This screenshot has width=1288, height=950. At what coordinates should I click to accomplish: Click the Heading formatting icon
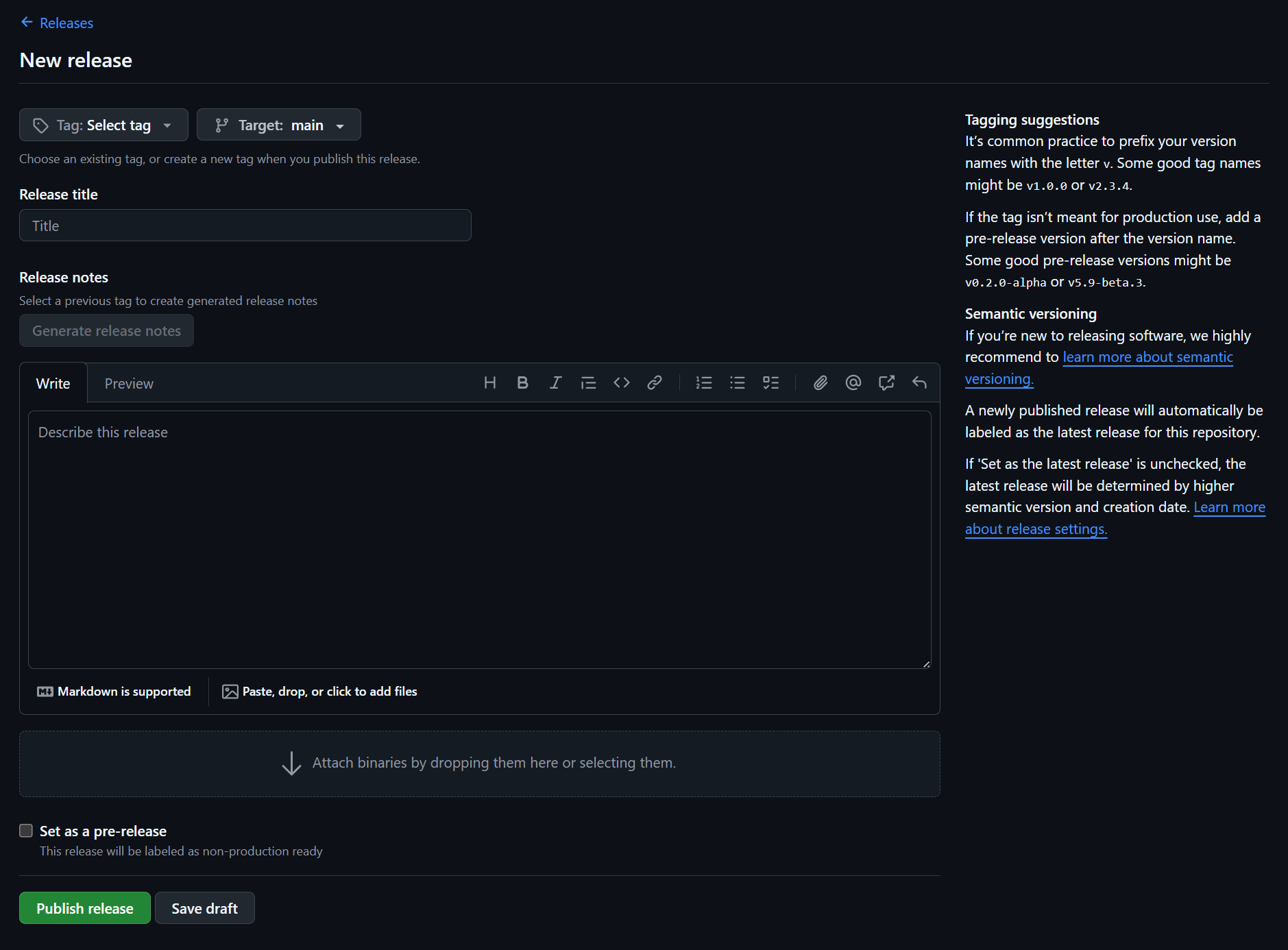point(489,383)
